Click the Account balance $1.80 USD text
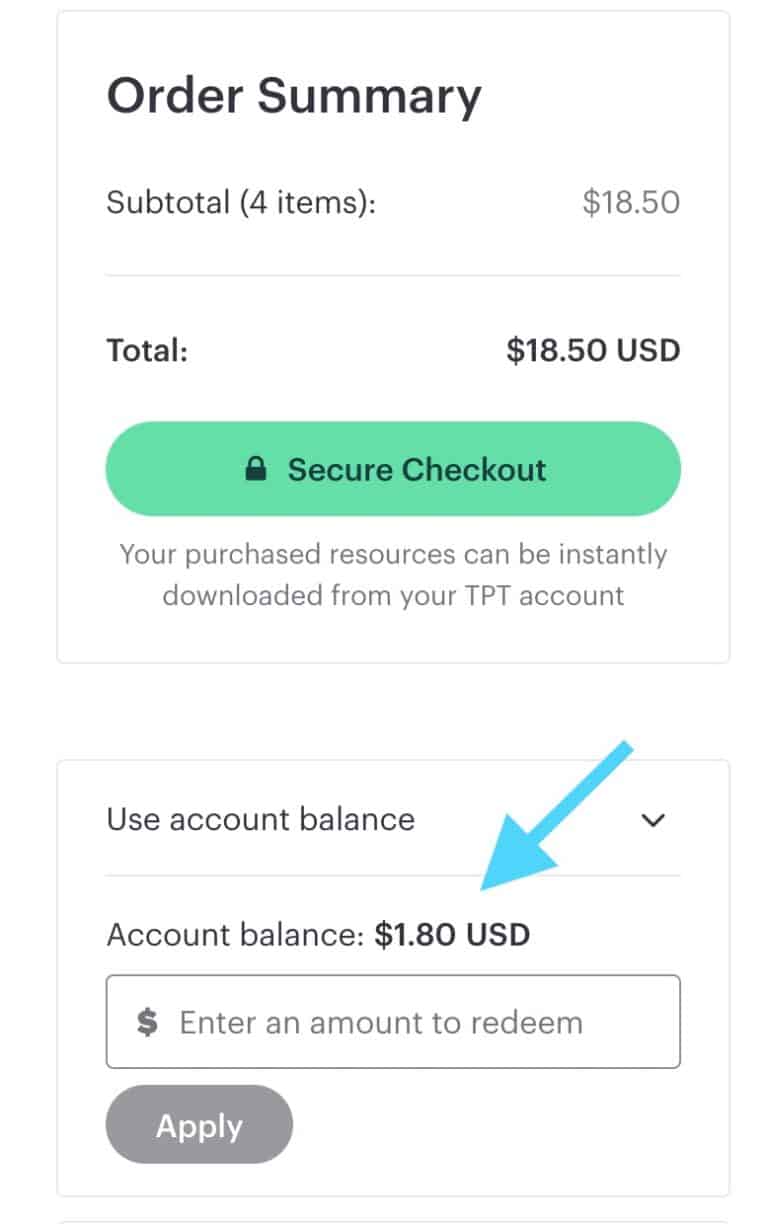768x1224 pixels. [x=318, y=934]
